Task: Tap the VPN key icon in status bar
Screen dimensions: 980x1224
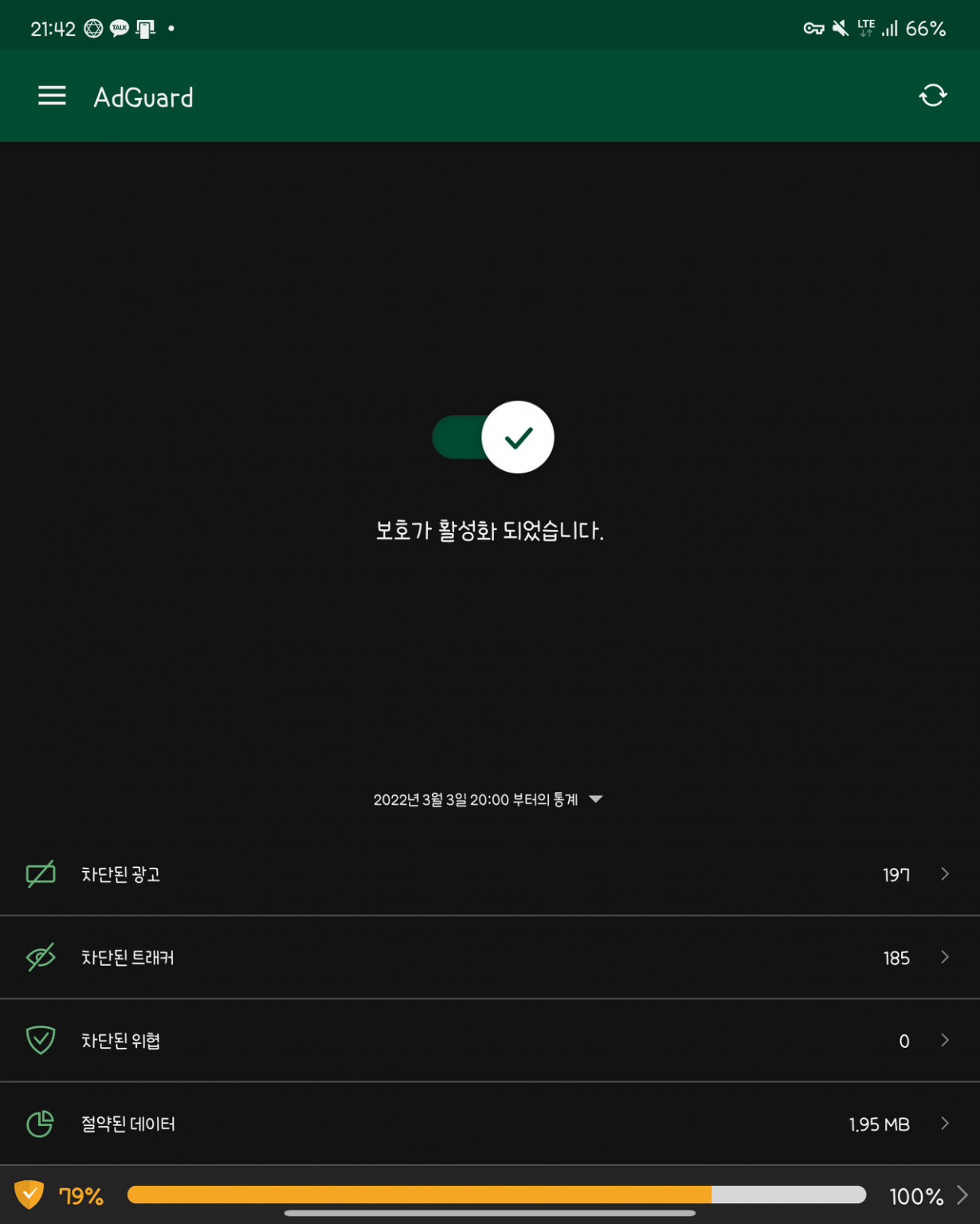Action: click(x=813, y=29)
